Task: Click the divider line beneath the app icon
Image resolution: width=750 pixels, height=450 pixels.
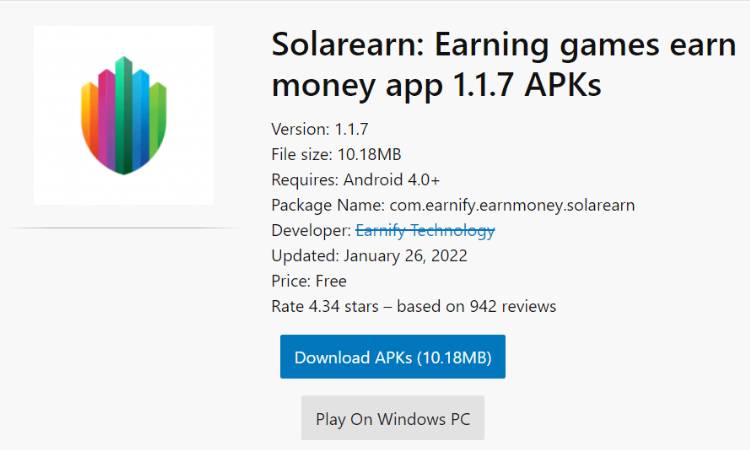Action: 124,228
